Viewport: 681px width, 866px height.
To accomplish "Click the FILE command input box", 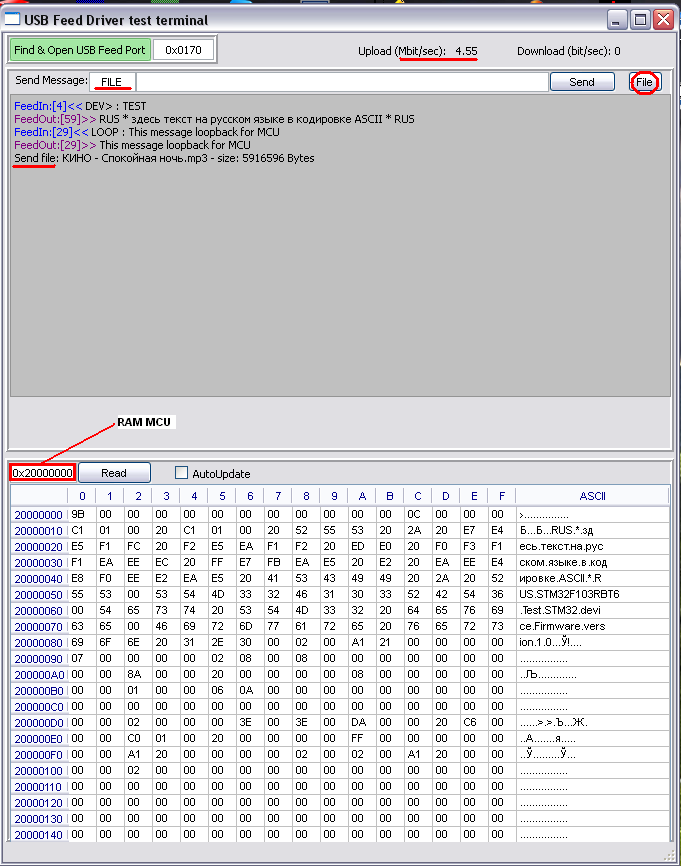I will tap(112, 82).
